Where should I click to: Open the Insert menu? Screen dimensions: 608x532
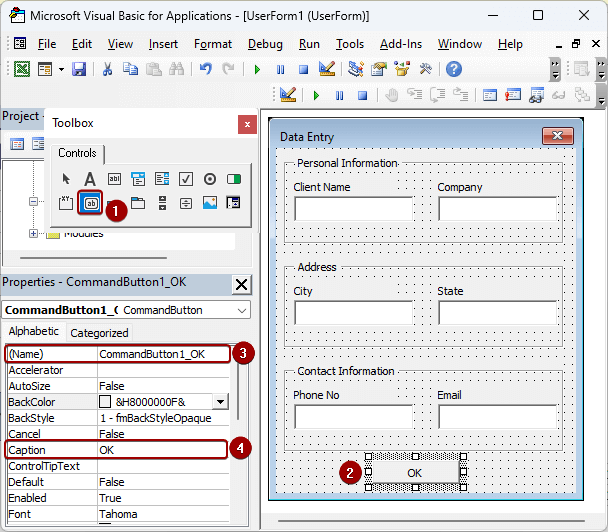(x=163, y=44)
